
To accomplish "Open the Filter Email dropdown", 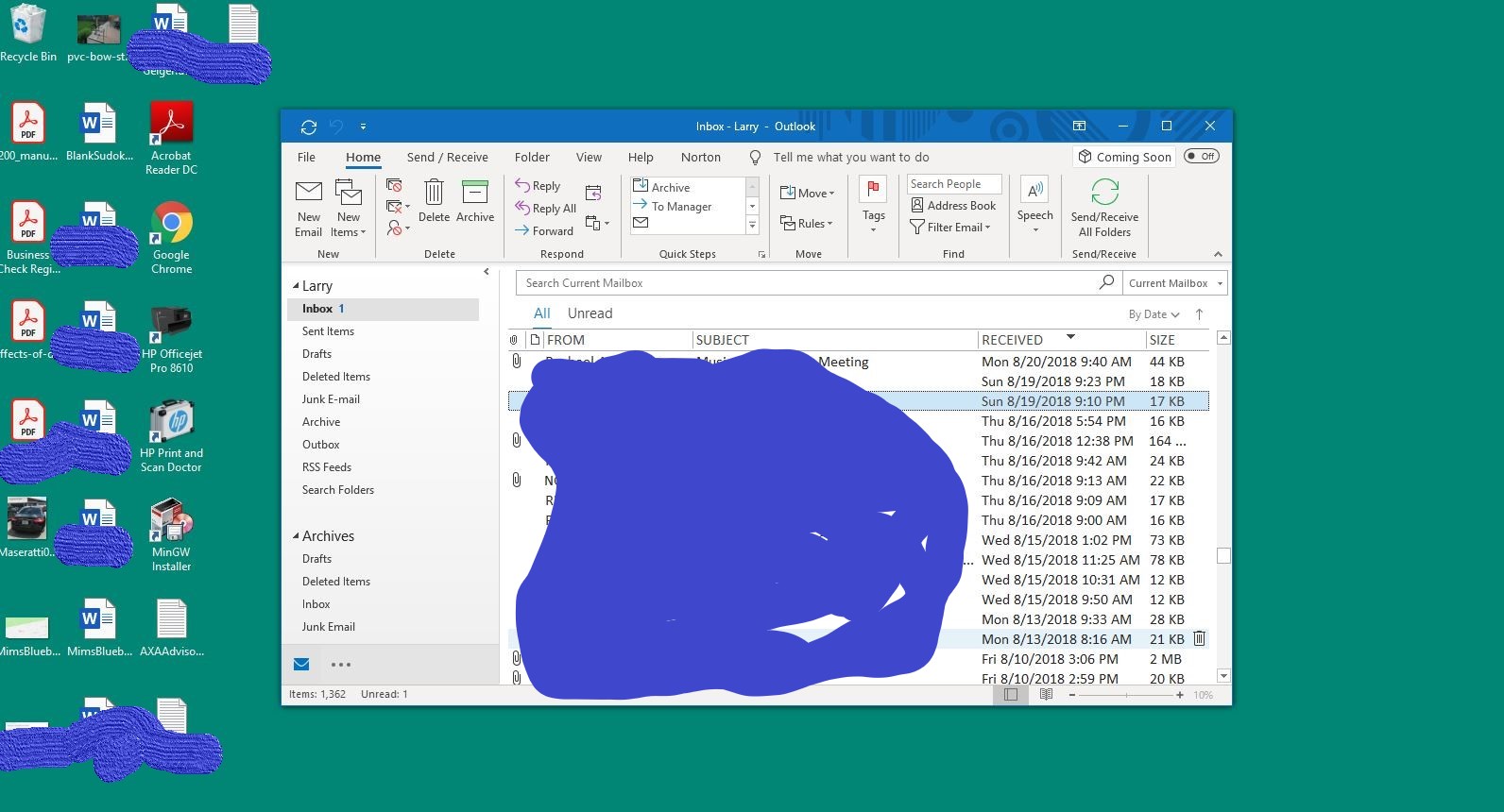I will pos(950,227).
